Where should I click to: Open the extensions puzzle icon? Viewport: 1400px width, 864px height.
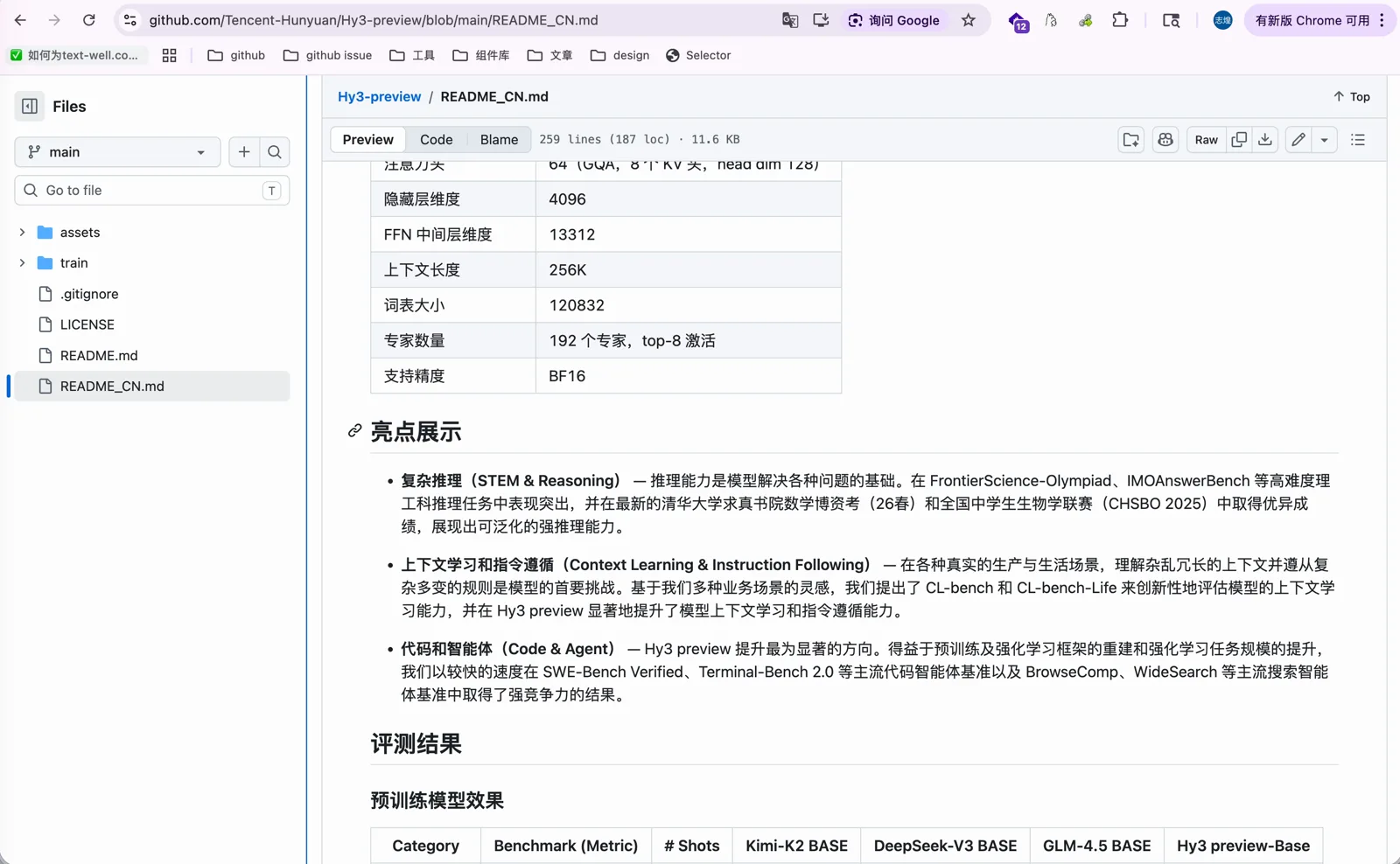(1120, 20)
